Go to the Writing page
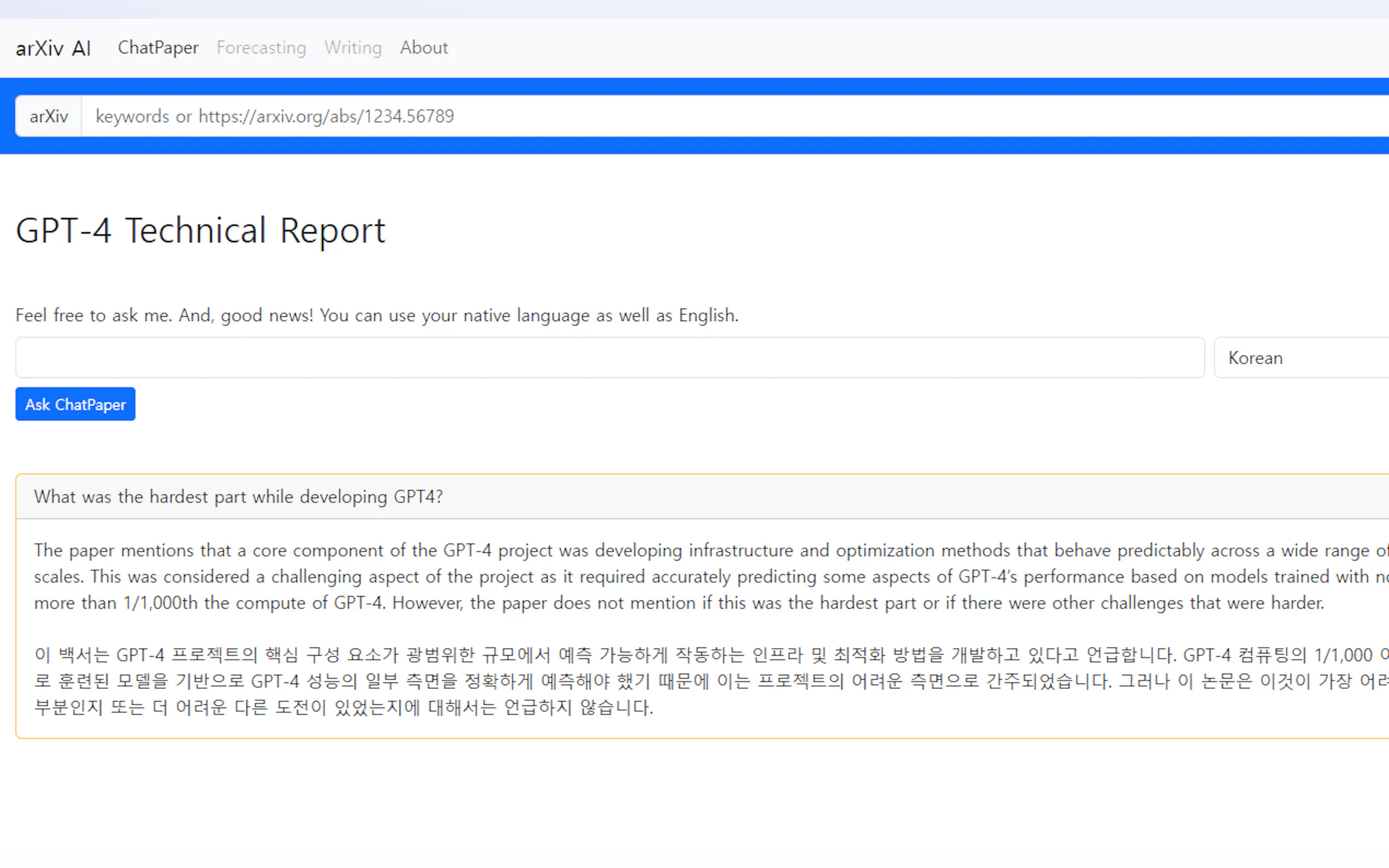The image size is (1389, 868). pyautogui.click(x=353, y=48)
